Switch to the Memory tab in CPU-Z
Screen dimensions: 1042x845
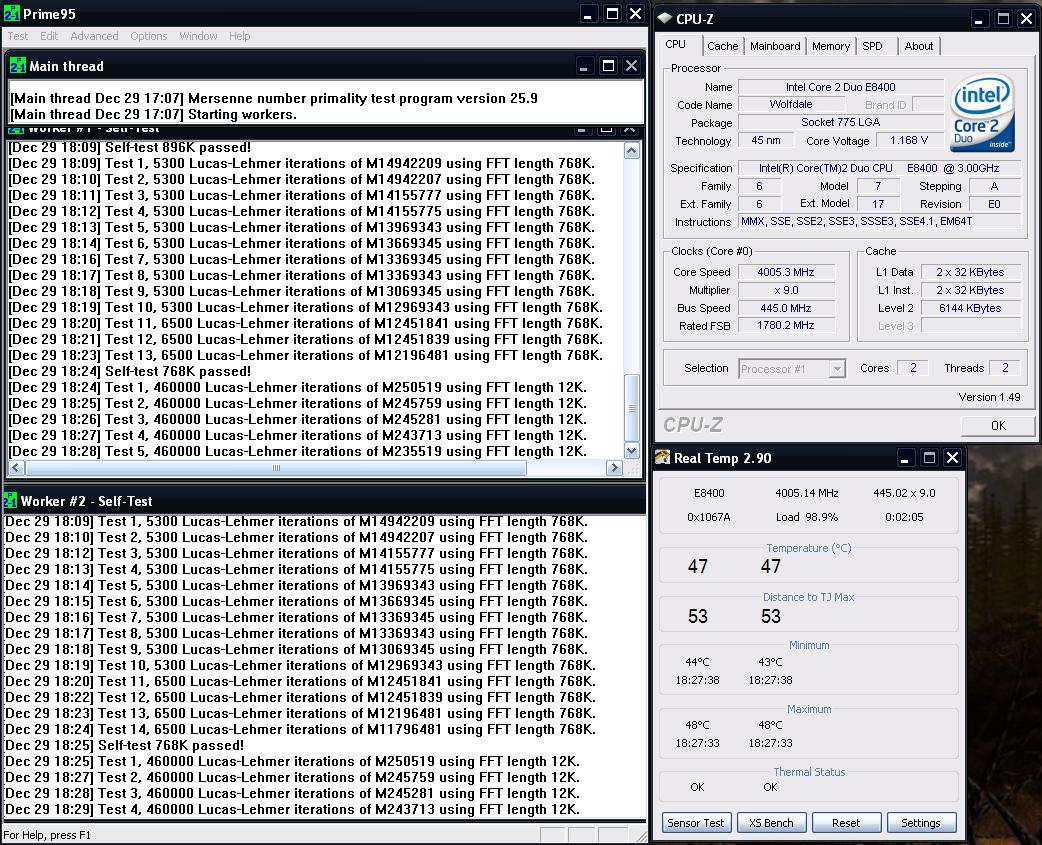(x=831, y=46)
